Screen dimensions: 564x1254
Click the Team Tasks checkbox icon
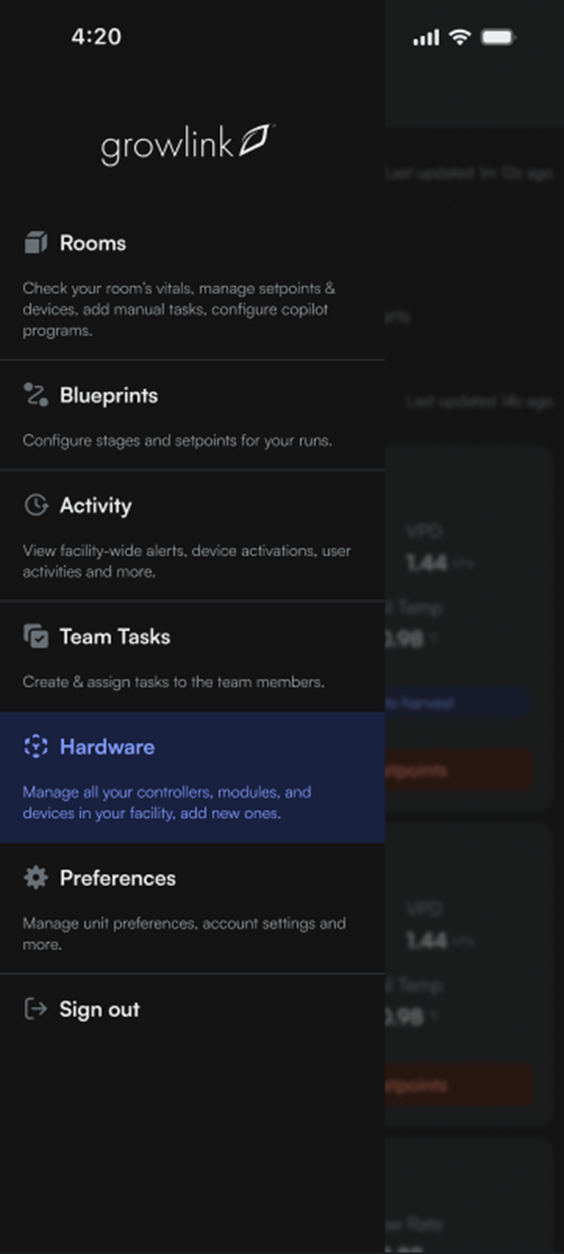[36, 636]
